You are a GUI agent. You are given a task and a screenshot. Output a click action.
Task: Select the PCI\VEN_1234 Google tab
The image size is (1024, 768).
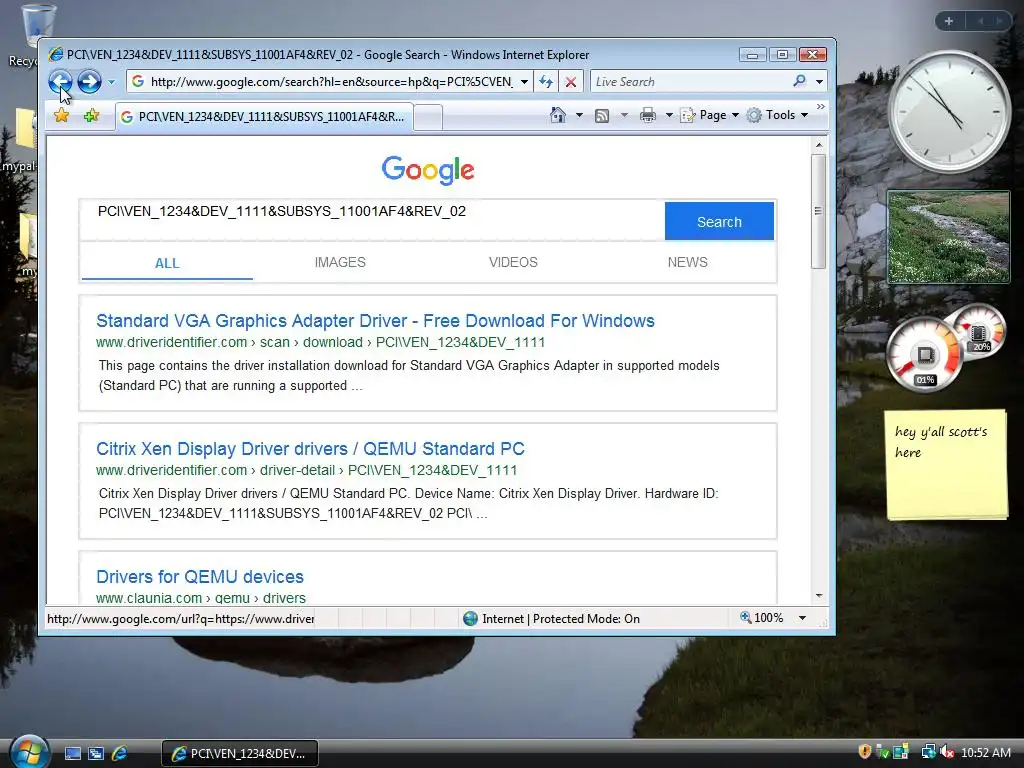point(264,116)
